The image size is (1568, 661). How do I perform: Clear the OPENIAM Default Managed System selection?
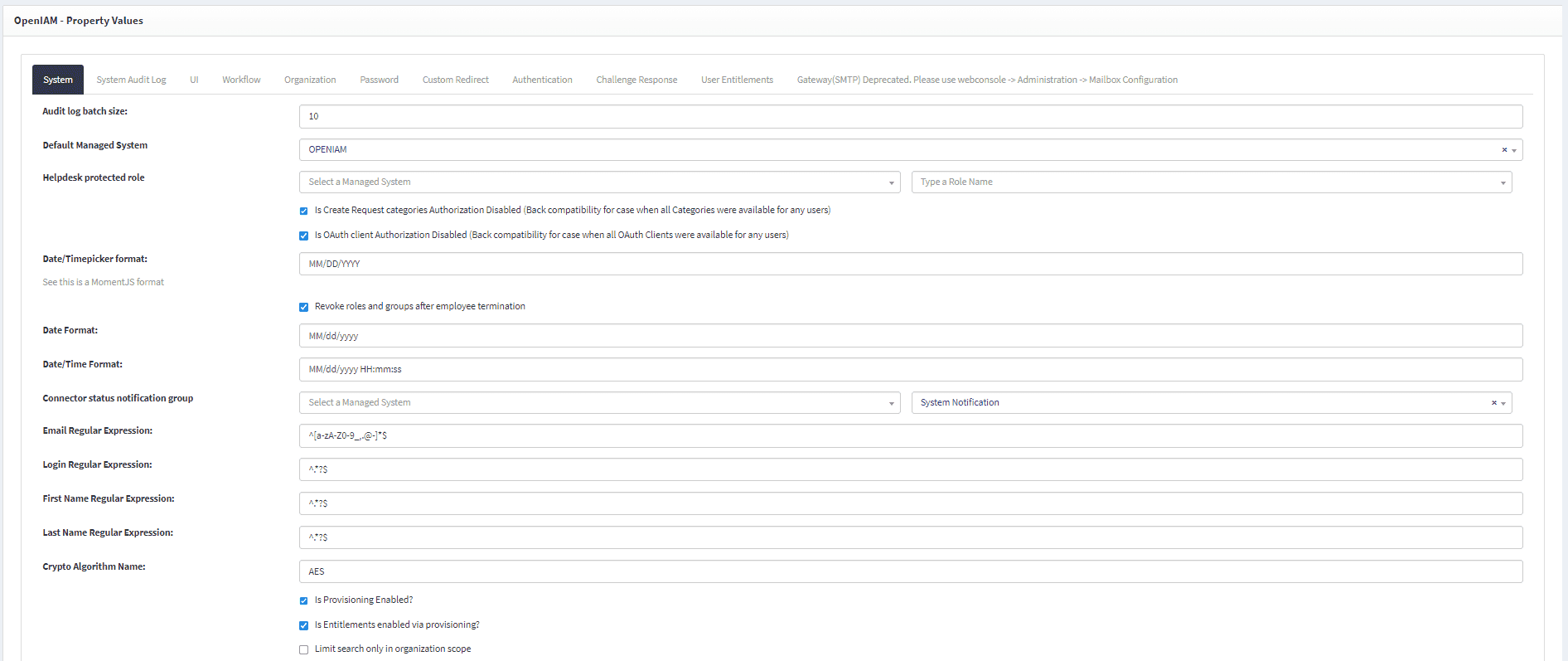click(1504, 150)
